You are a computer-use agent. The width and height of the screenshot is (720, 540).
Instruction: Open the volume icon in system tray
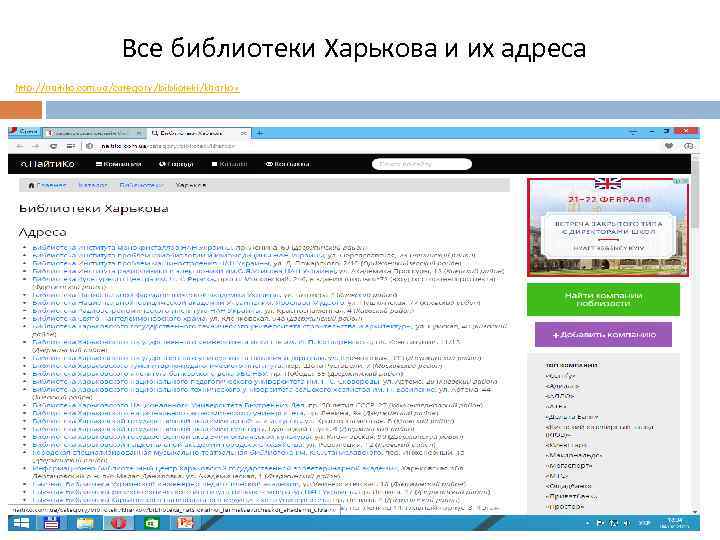point(626,523)
